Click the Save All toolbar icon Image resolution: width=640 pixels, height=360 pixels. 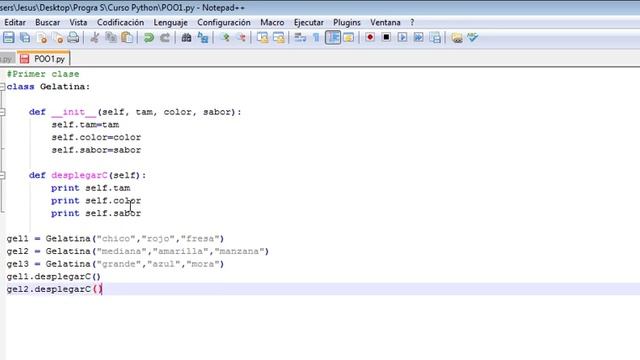(x=25, y=38)
